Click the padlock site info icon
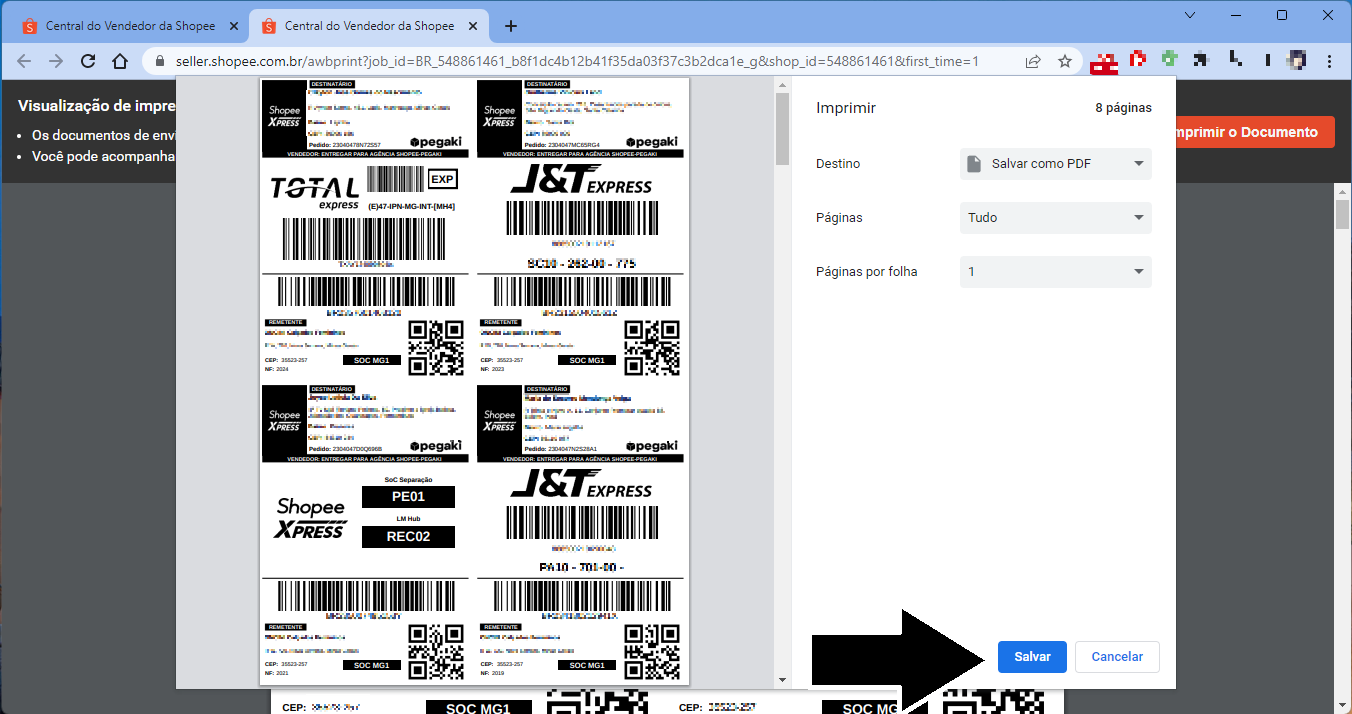 click(159, 62)
